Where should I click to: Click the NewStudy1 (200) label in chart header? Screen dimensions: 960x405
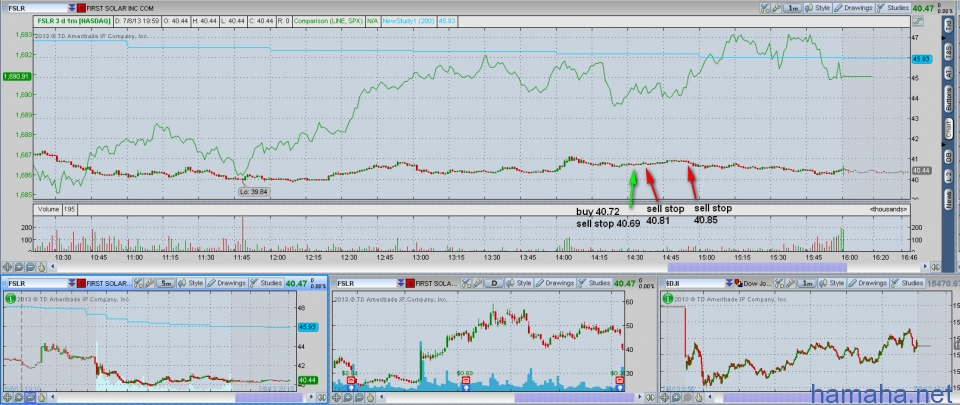click(x=407, y=20)
